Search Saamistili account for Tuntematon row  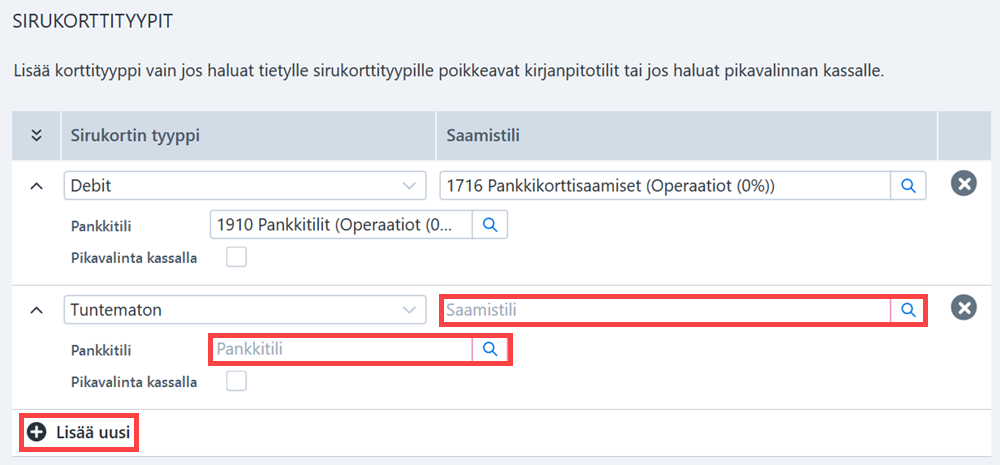point(908,310)
